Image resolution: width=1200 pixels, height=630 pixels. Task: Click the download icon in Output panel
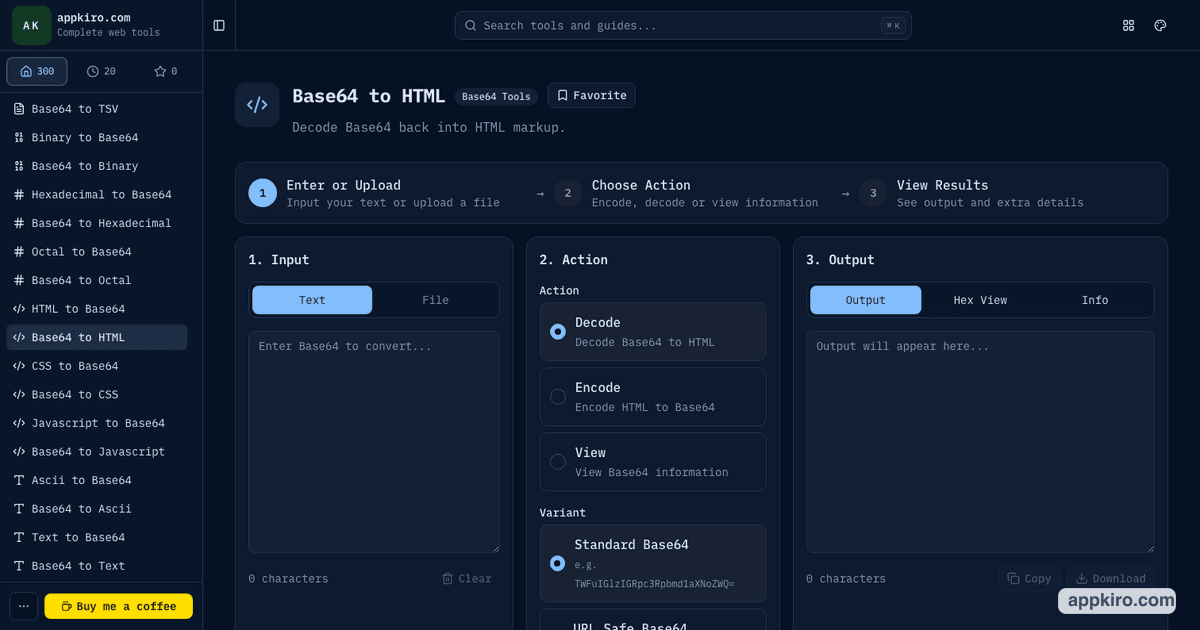pos(1081,578)
